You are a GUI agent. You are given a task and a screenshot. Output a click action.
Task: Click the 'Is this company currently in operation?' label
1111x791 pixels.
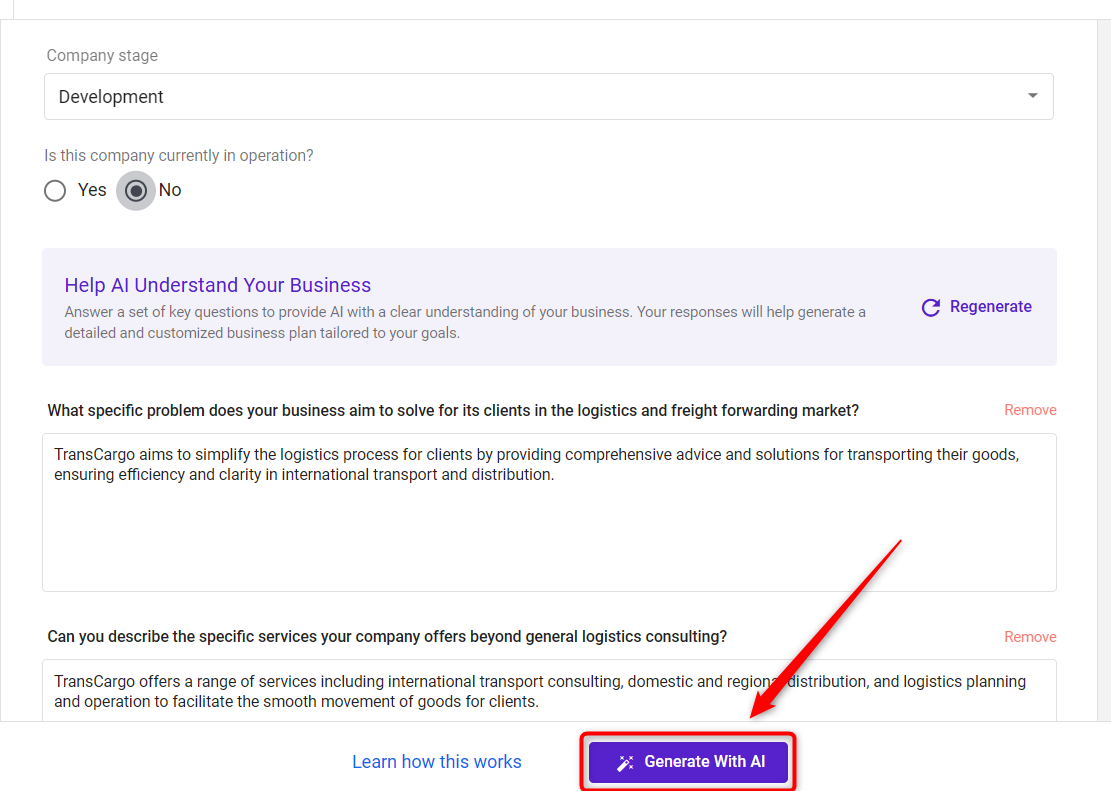[179, 156]
